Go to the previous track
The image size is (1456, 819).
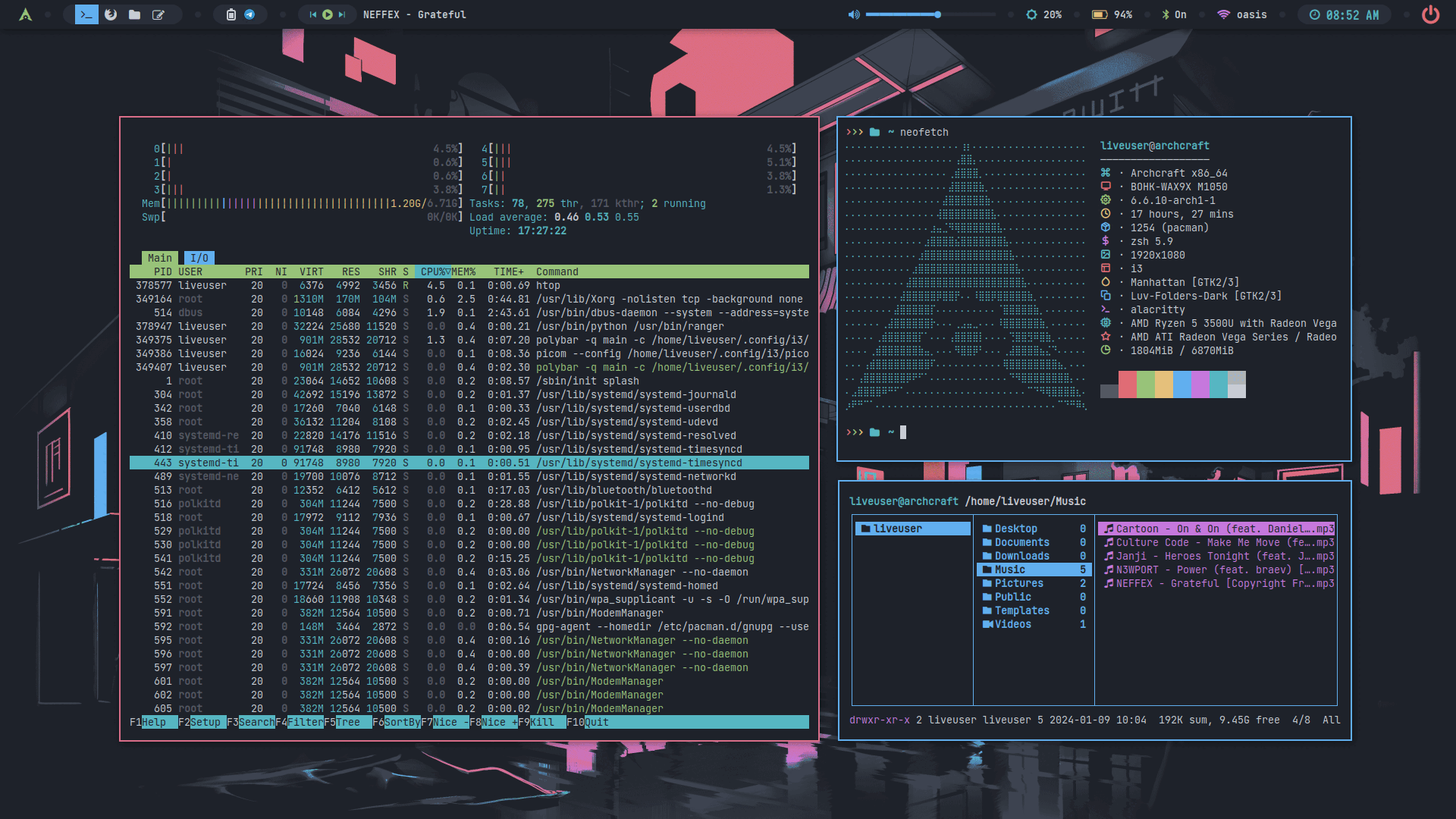[312, 14]
